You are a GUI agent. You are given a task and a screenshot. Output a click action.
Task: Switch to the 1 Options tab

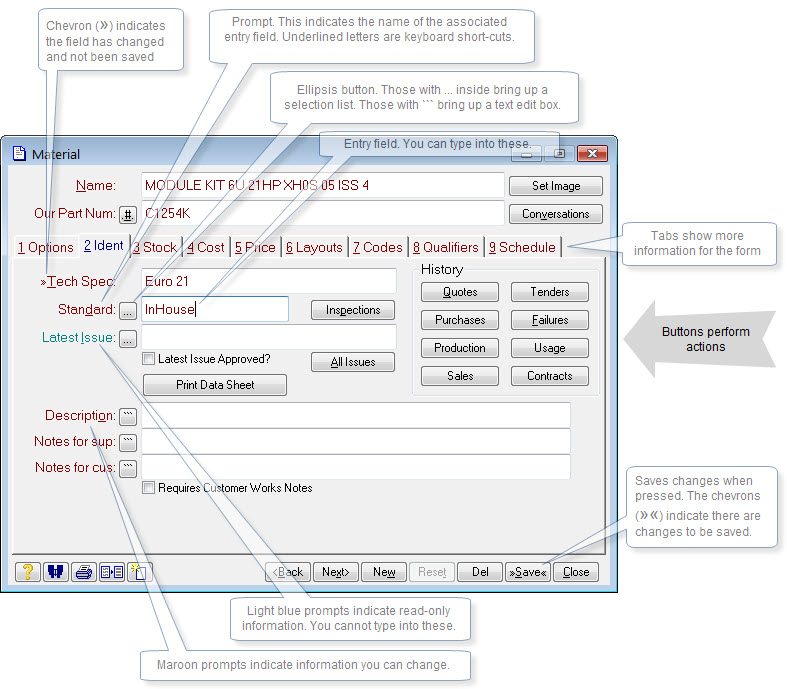coord(46,247)
